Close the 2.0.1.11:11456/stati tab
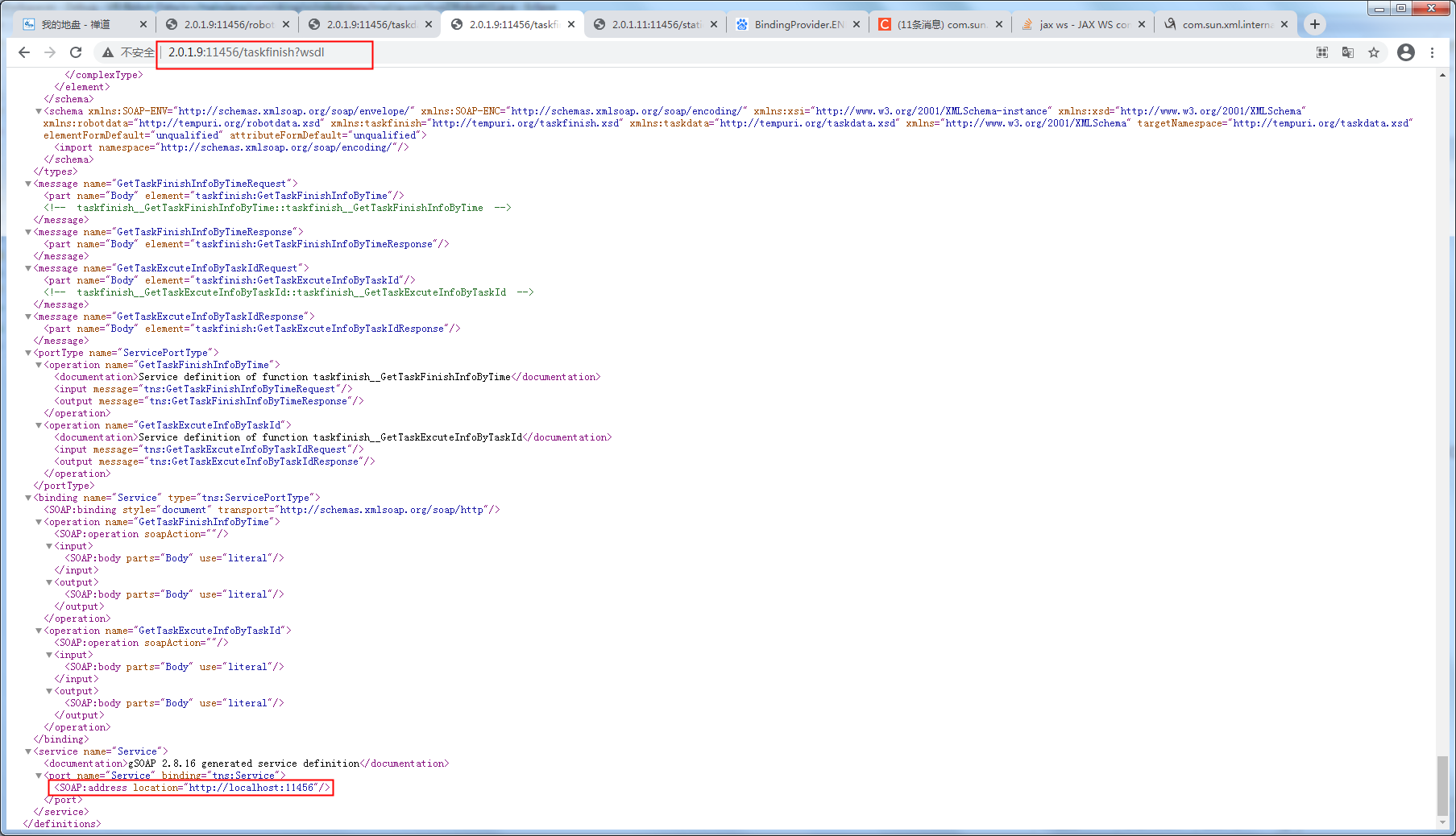Screen dimensions: 1456x836 714,24
